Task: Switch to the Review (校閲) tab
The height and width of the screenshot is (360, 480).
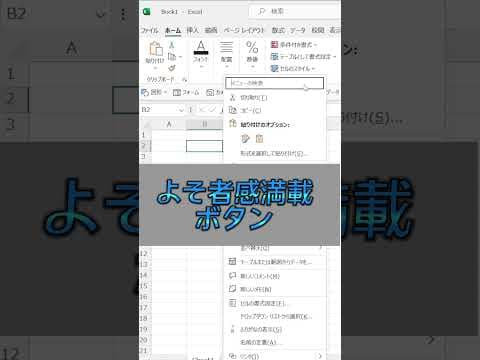Action: coord(318,30)
